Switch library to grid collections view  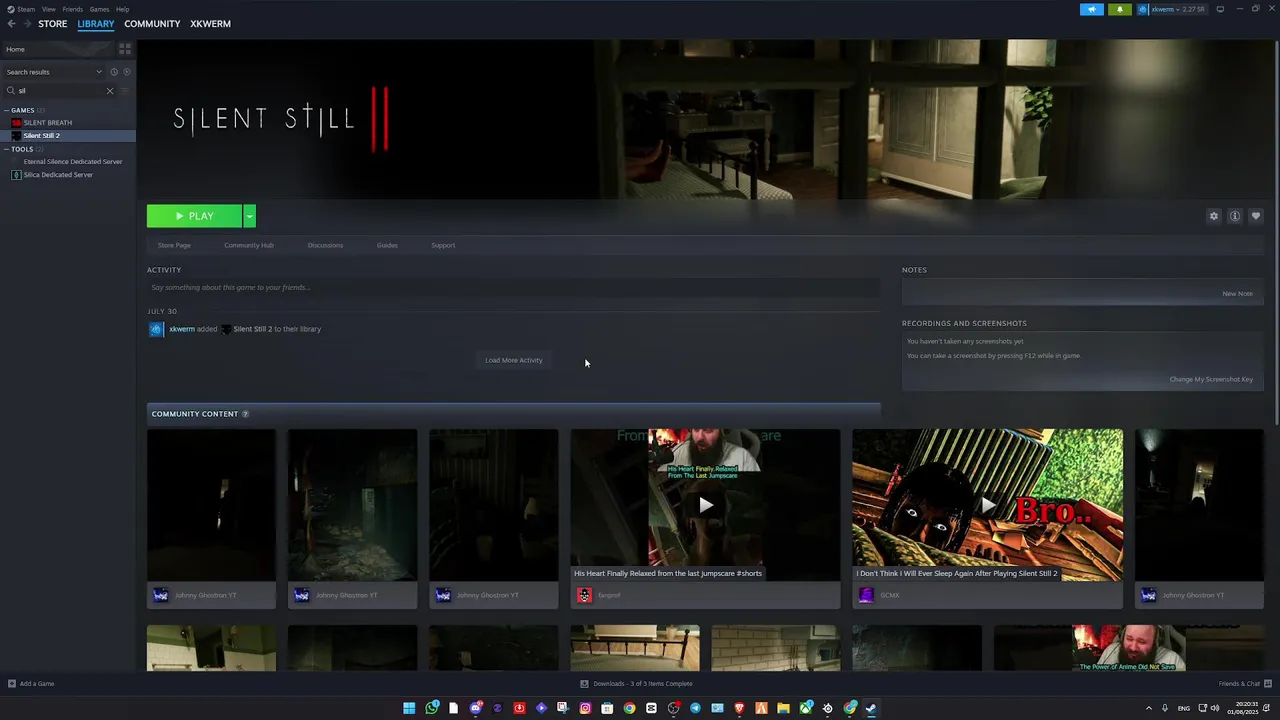(x=125, y=49)
